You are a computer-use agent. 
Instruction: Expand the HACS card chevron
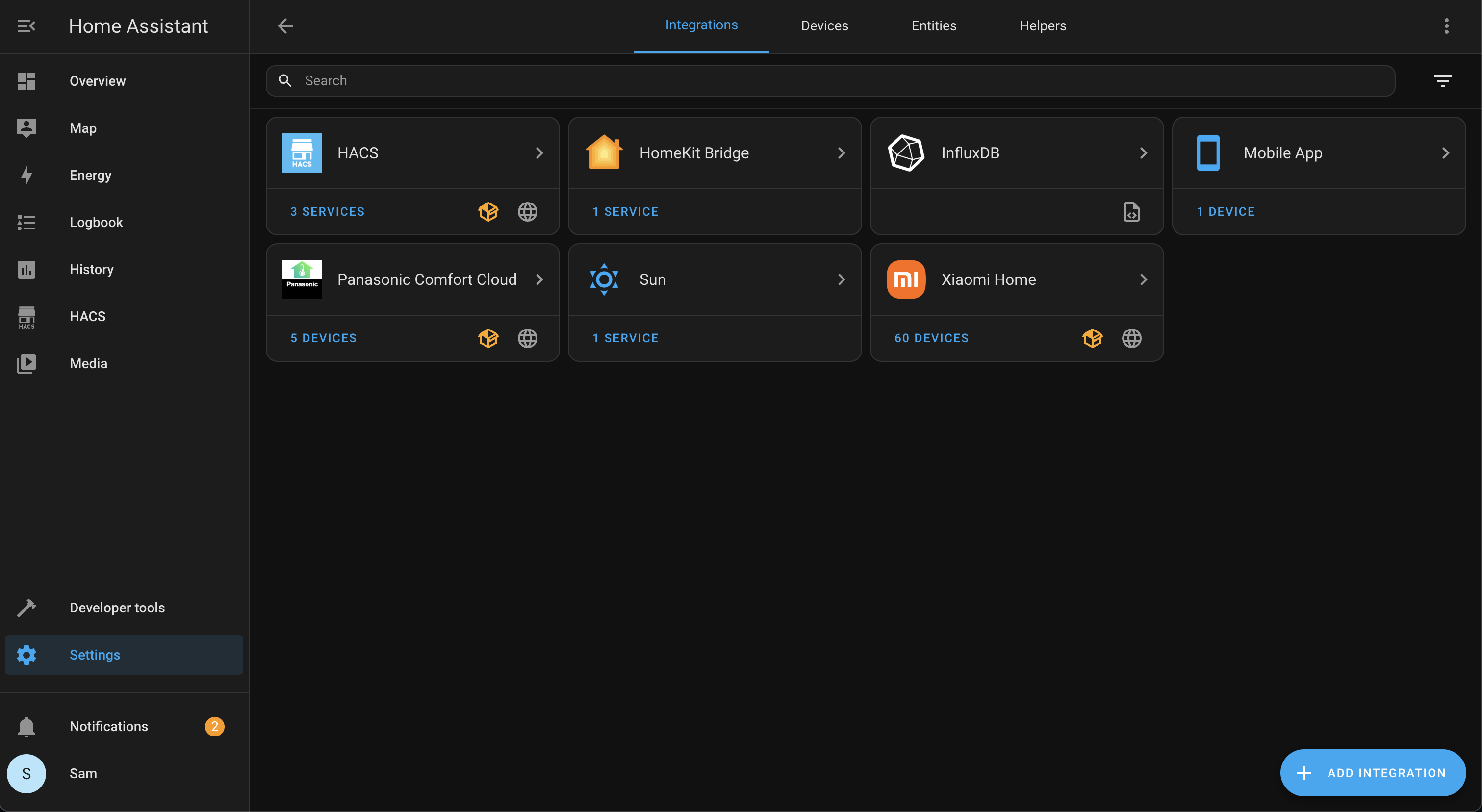539,153
